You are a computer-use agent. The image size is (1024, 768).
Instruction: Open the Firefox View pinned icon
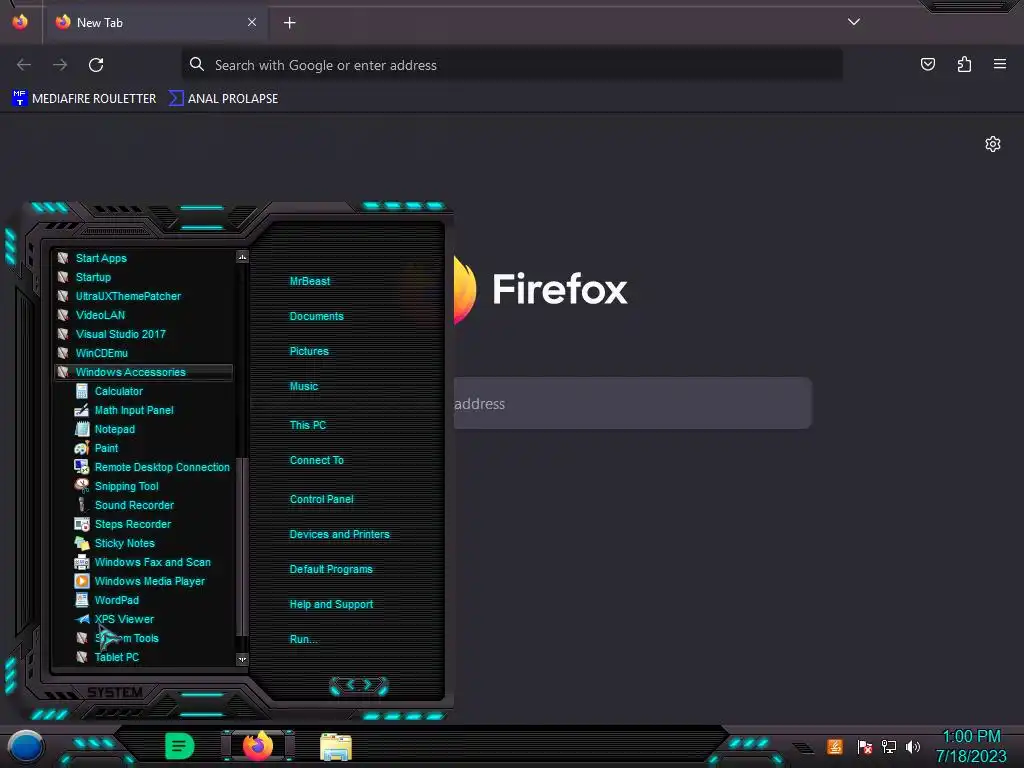[20, 22]
